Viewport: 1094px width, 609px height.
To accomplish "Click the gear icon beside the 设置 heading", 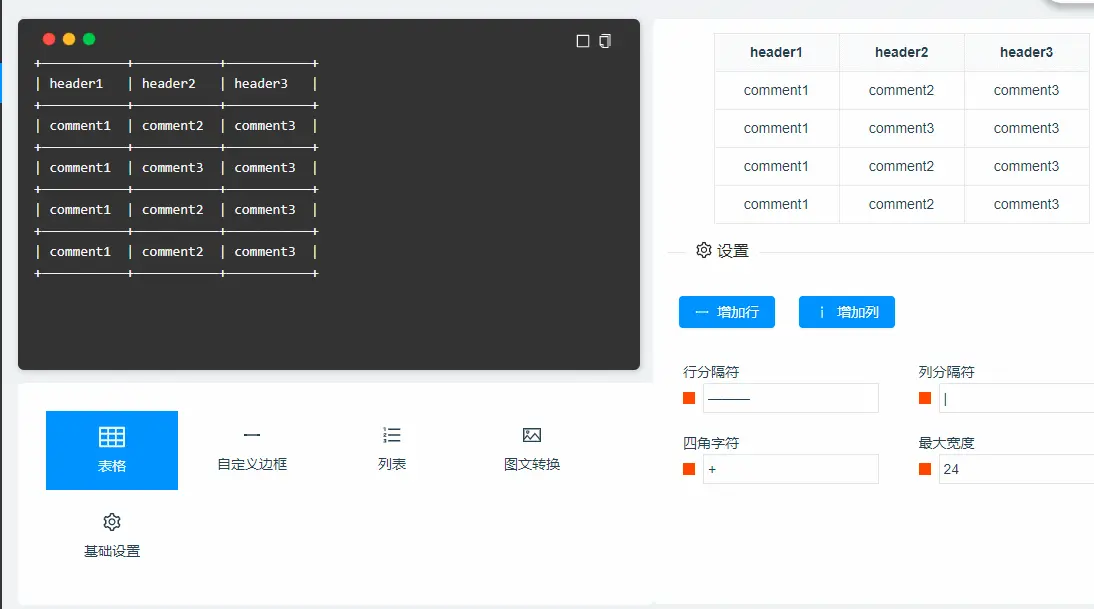I will [703, 250].
